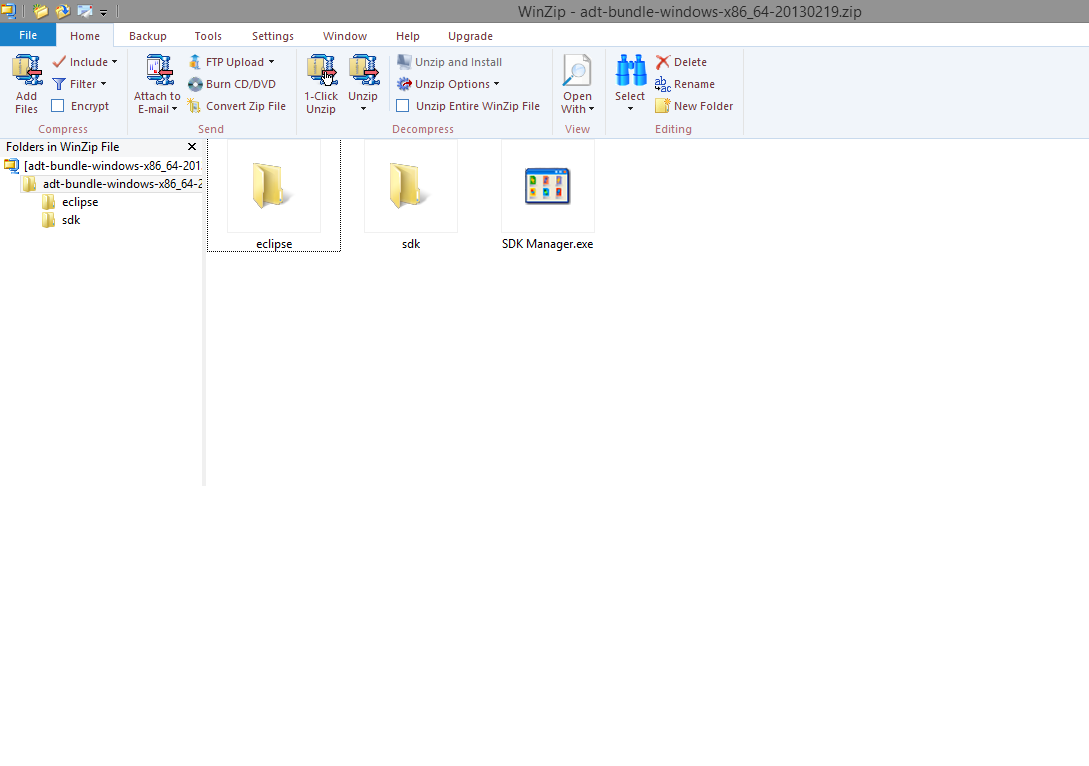The width and height of the screenshot is (1089, 766).
Task: Switch to the Settings ribbon tab
Action: tap(273, 36)
